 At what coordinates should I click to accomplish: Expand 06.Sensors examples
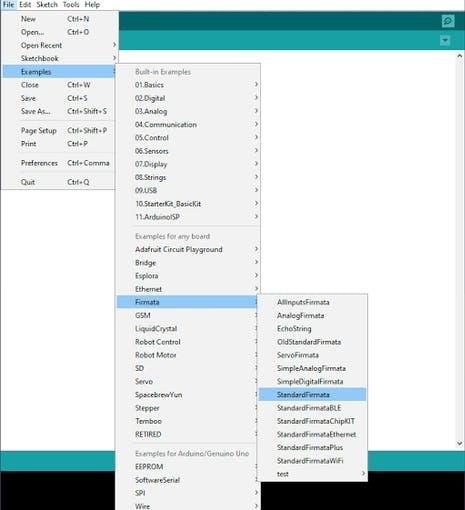[188, 151]
